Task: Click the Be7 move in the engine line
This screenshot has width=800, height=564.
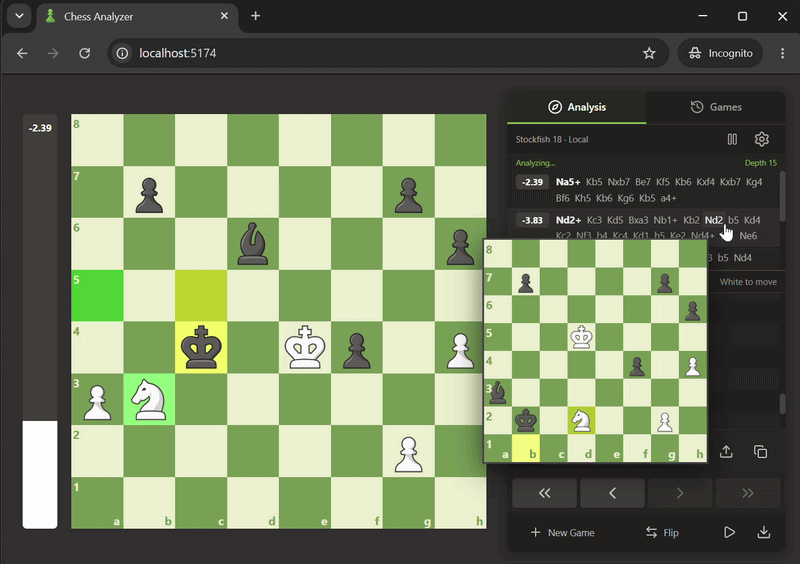Action: pos(643,182)
